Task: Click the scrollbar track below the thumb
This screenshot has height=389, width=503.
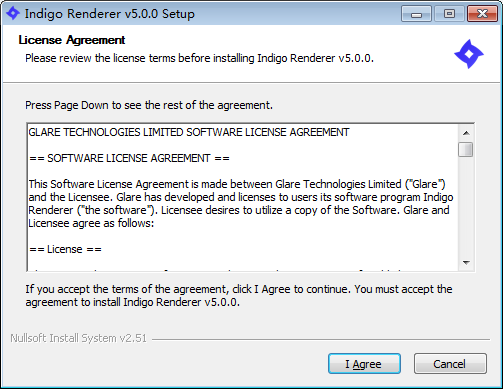Action: tap(466, 206)
